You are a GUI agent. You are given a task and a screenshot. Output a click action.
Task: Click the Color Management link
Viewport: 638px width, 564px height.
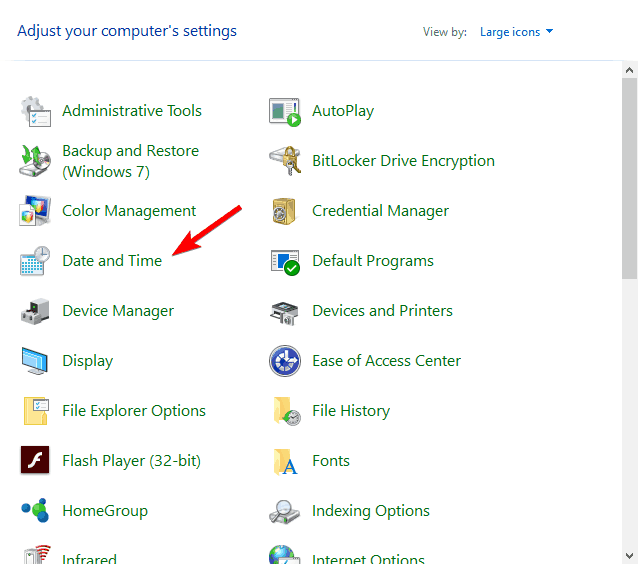129,211
